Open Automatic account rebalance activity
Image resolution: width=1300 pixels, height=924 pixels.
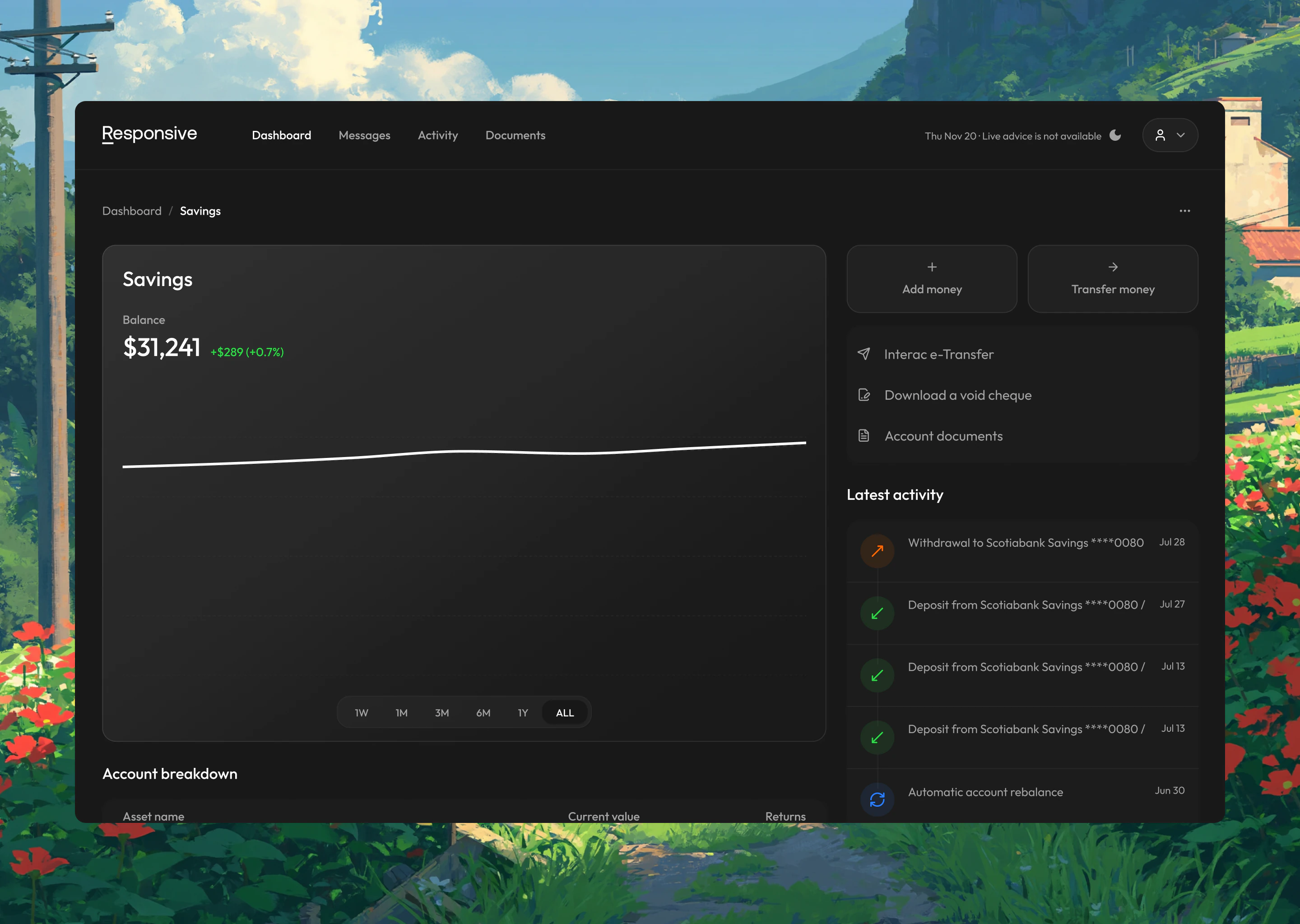(1022, 797)
